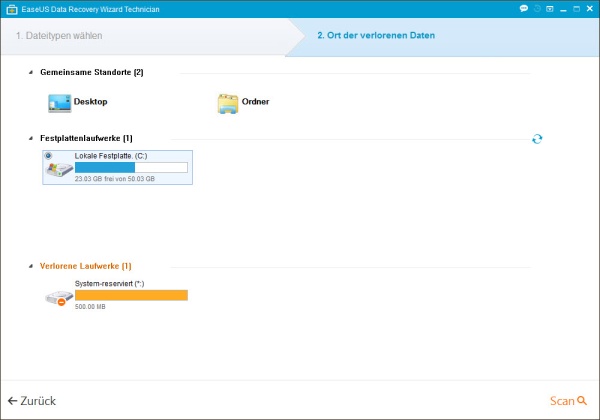
Task: Open the title bar dropdown menu icon
Action: tap(550, 8)
